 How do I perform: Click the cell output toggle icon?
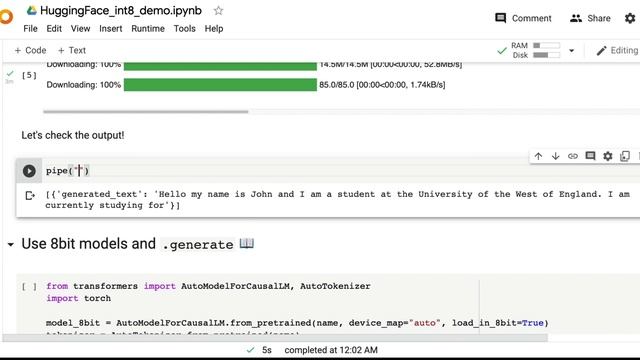coord(30,196)
